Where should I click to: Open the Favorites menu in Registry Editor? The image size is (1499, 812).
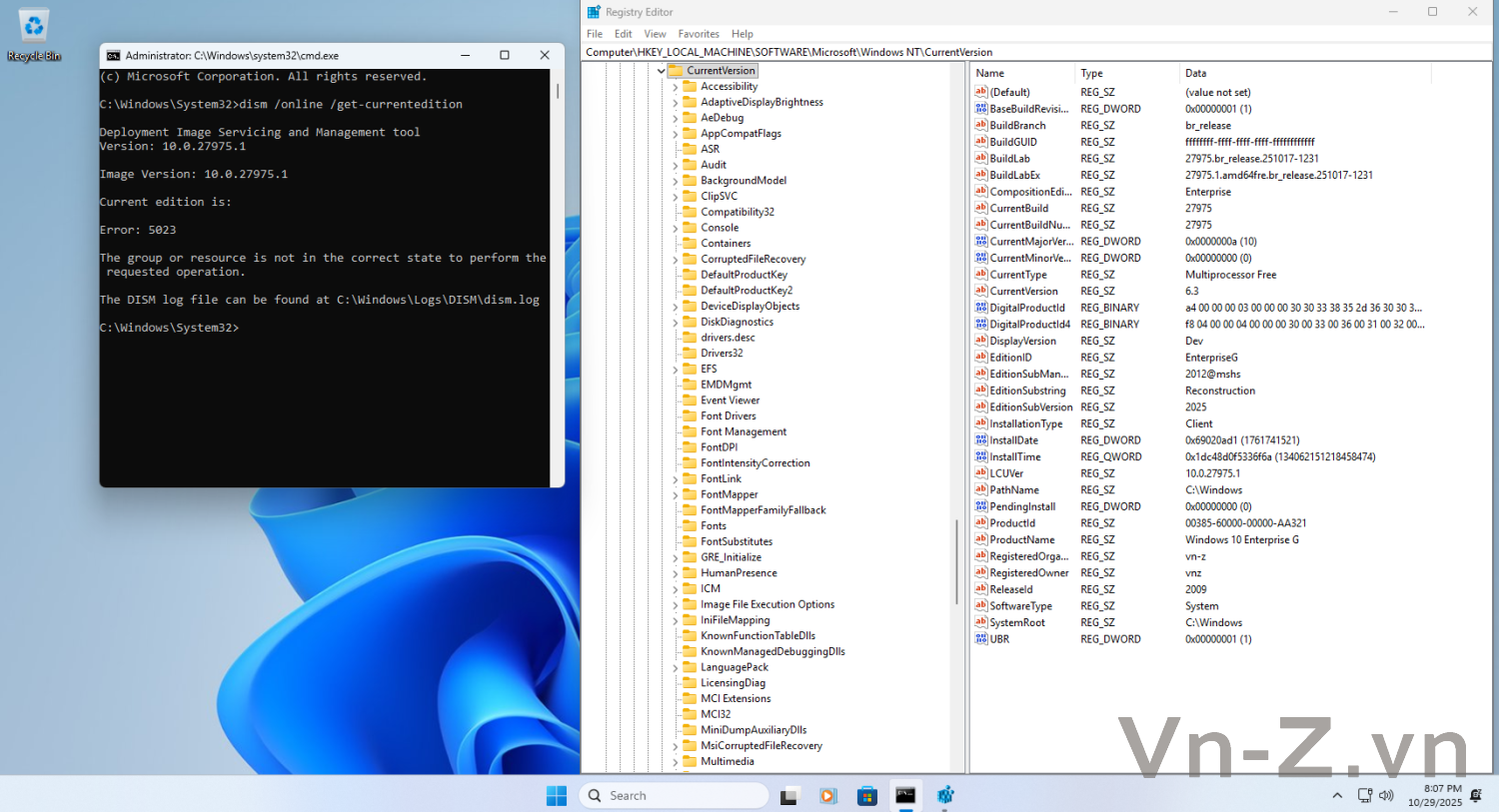pos(698,34)
